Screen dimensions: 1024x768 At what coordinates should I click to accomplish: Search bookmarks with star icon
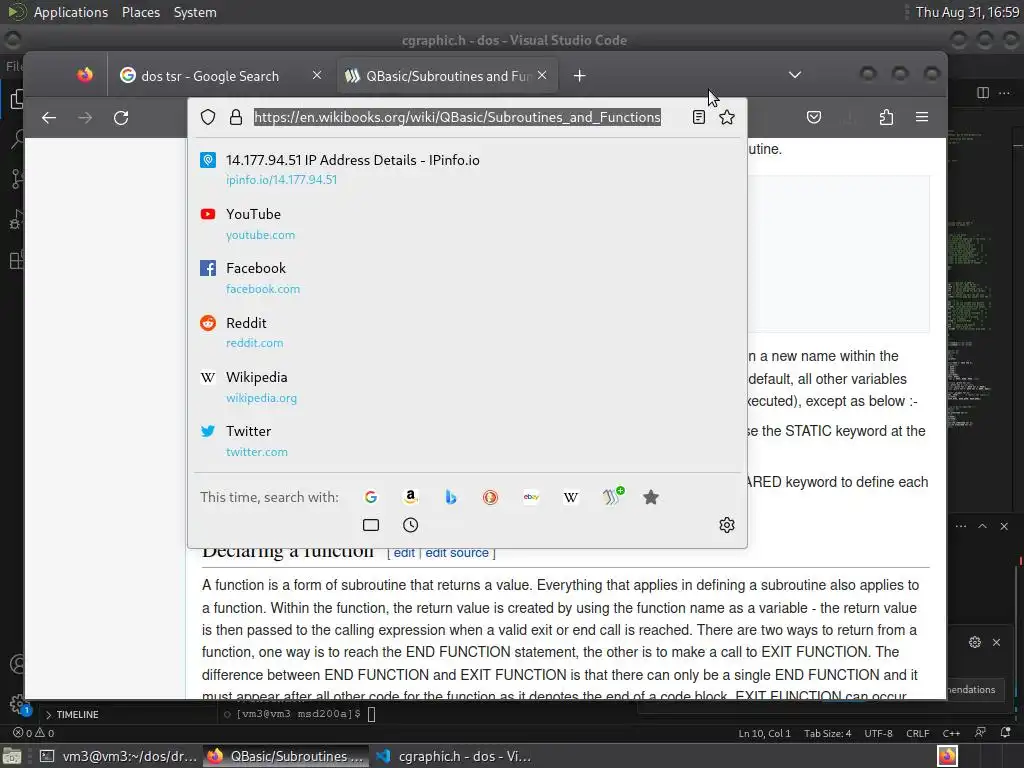tap(650, 497)
